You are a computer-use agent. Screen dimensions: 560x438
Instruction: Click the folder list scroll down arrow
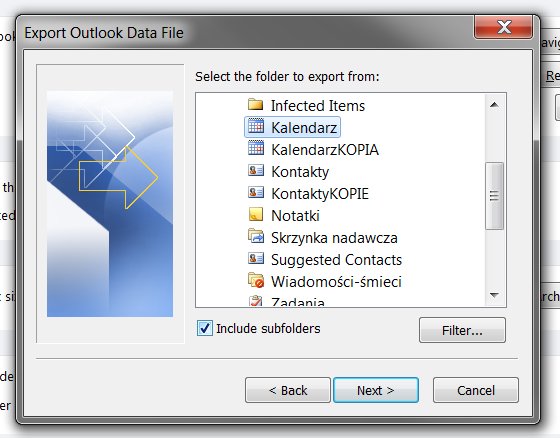[495, 295]
